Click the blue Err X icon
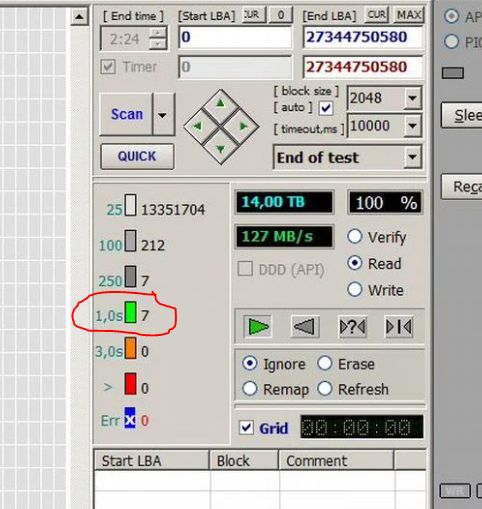Screen dimensions: 482x509 click(x=130, y=418)
